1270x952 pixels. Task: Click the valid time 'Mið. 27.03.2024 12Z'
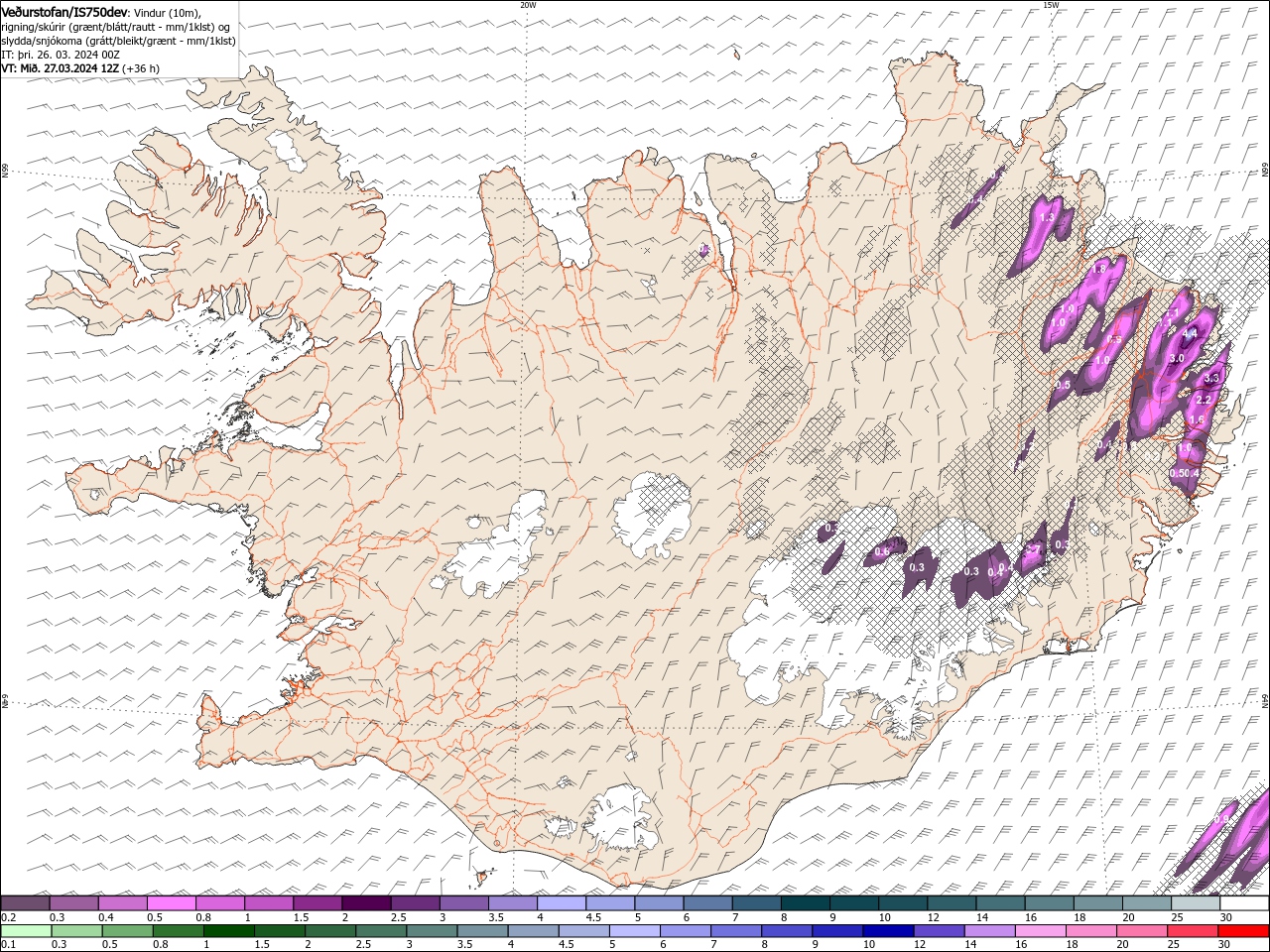[x=68, y=68]
